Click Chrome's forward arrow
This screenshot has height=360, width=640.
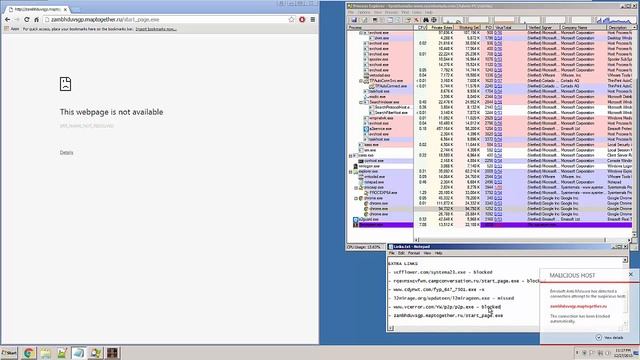(17, 20)
